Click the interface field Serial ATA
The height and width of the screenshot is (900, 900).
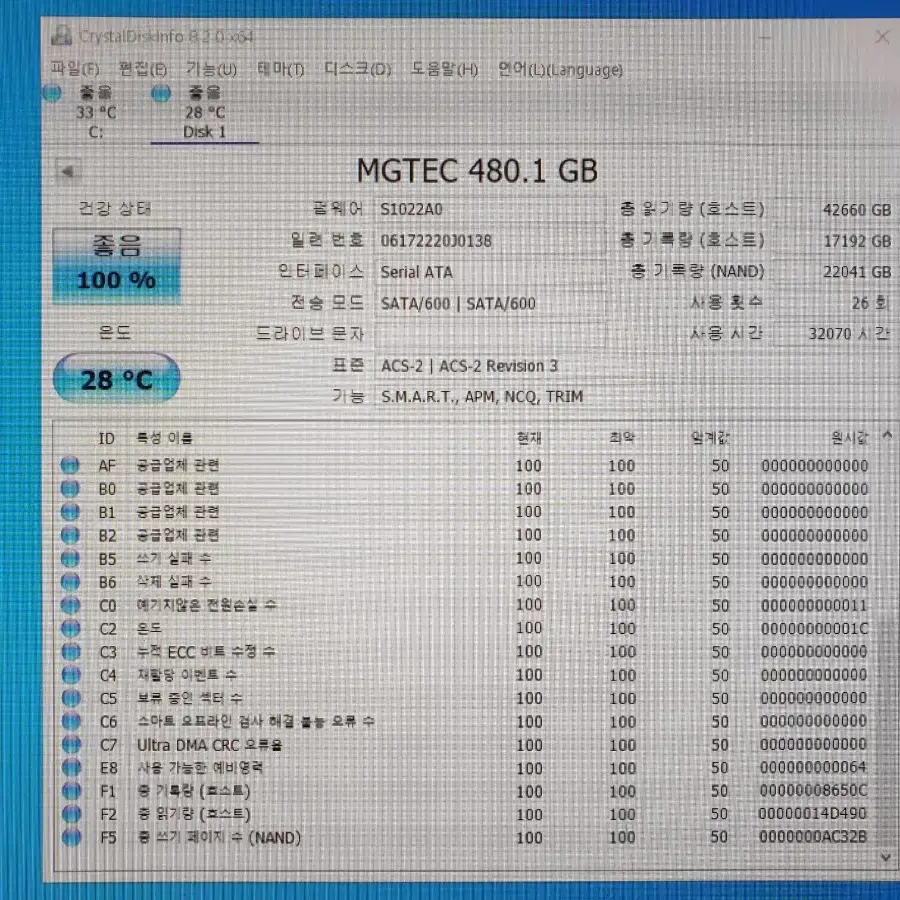click(x=490, y=271)
